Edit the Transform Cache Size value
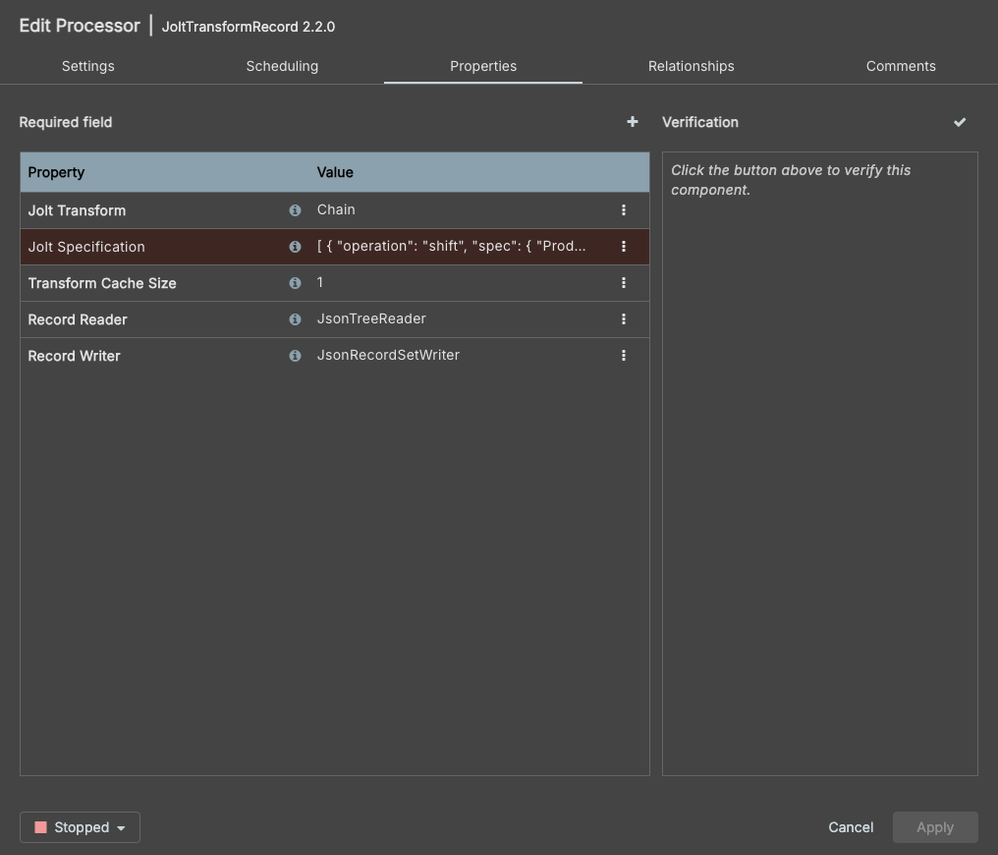Viewport: 998px width, 855px height. coord(450,283)
